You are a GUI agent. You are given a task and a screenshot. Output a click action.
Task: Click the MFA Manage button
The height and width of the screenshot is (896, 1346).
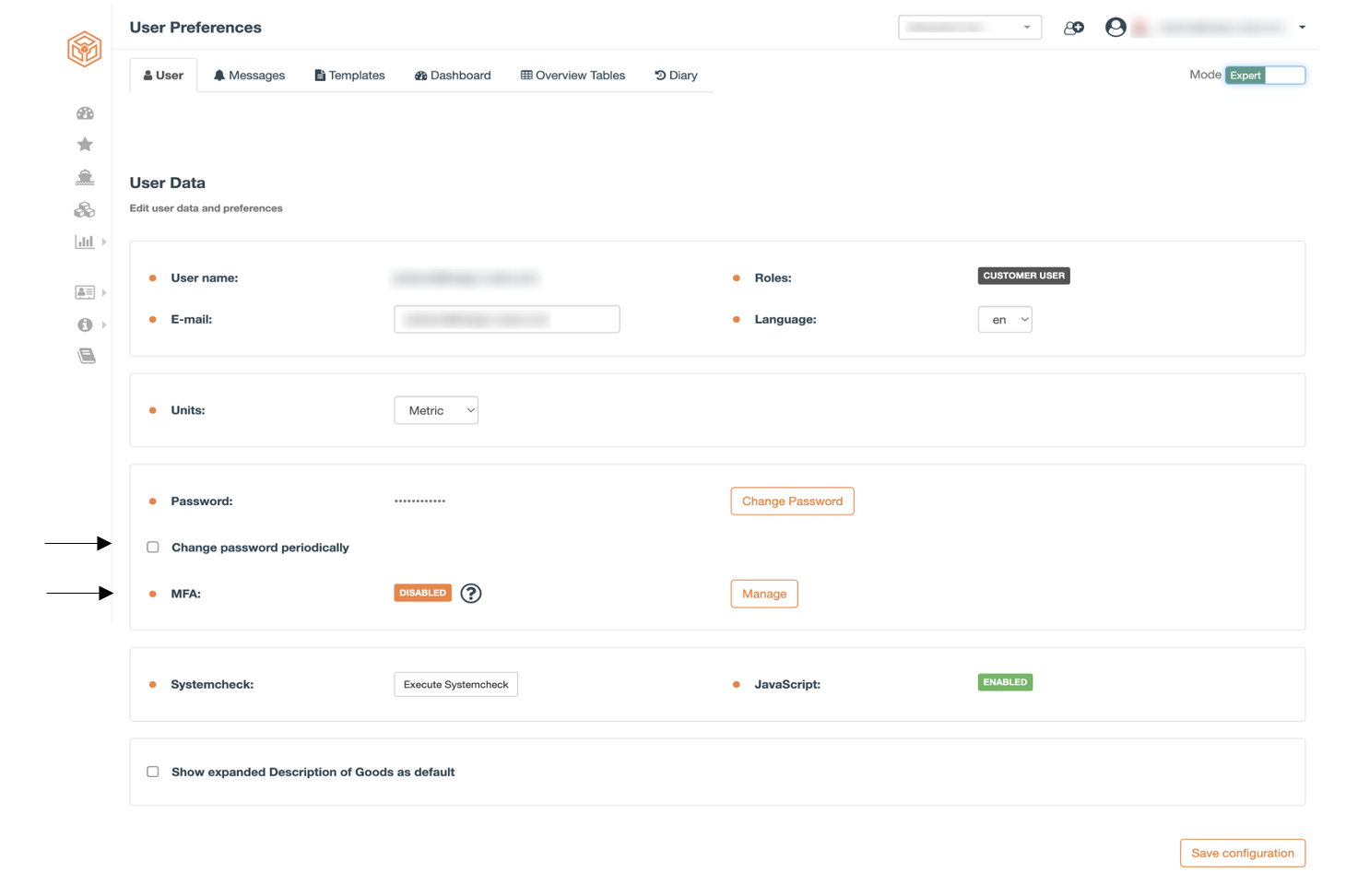pos(764,594)
